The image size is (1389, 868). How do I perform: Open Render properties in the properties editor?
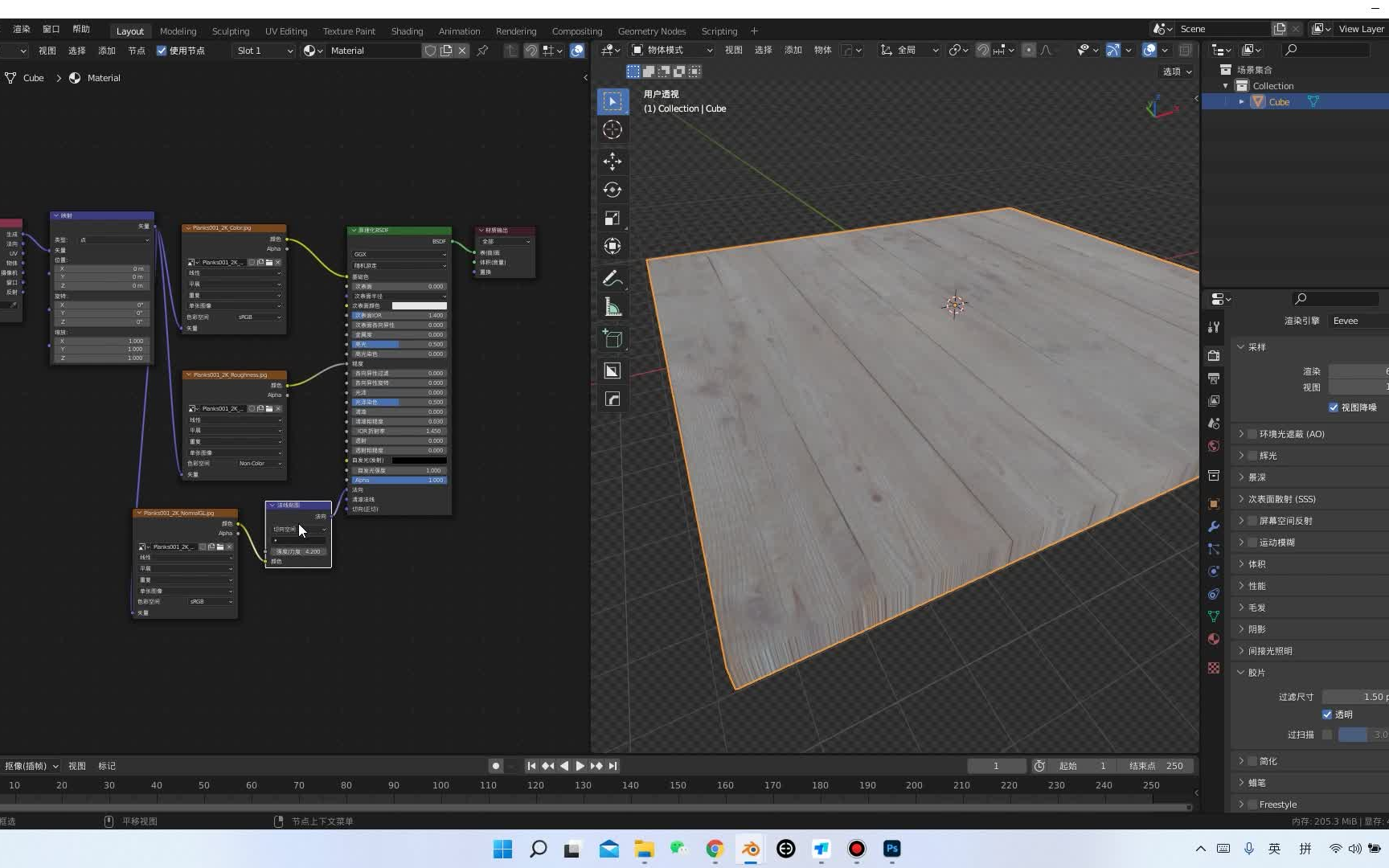1214,356
